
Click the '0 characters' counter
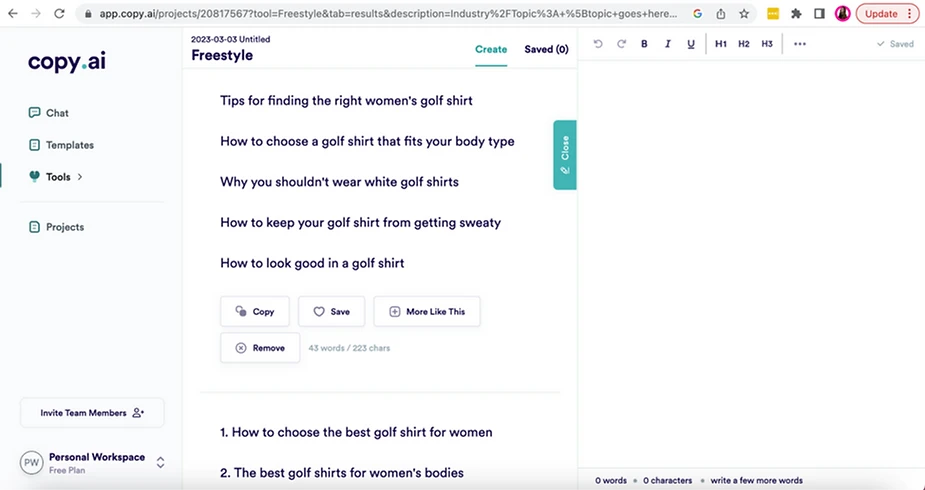point(667,481)
